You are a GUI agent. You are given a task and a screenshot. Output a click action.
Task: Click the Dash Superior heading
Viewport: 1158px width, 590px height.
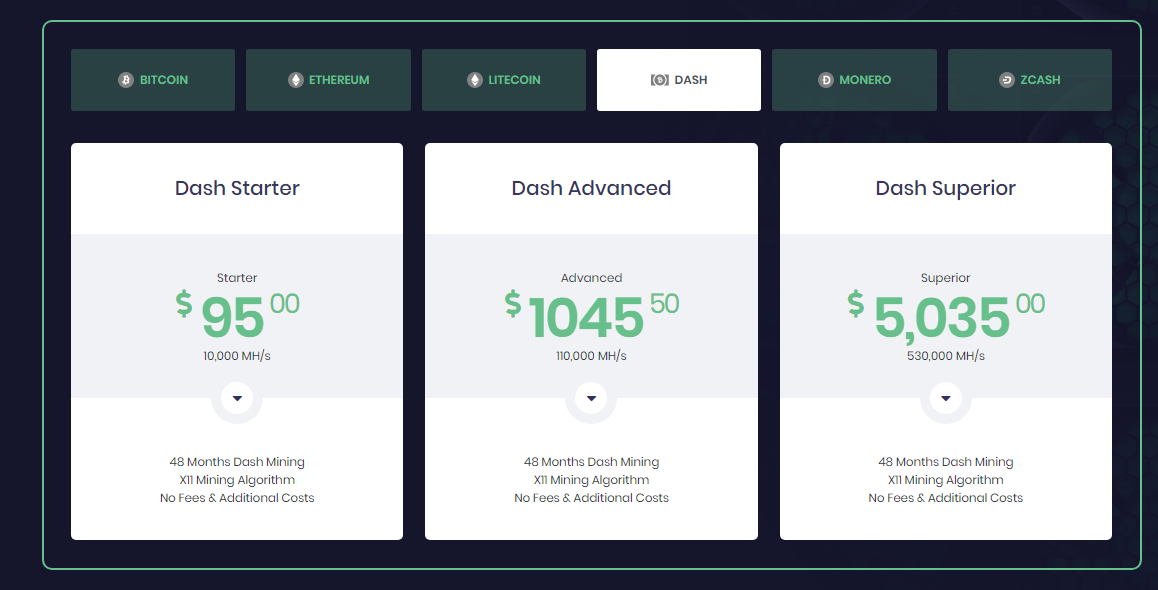tap(945, 188)
